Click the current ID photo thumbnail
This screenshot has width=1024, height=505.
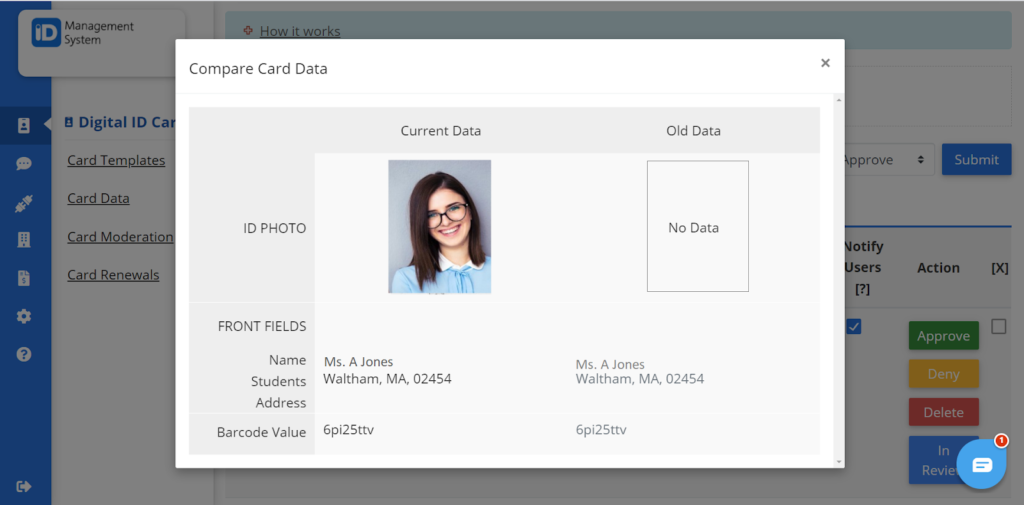click(440, 227)
